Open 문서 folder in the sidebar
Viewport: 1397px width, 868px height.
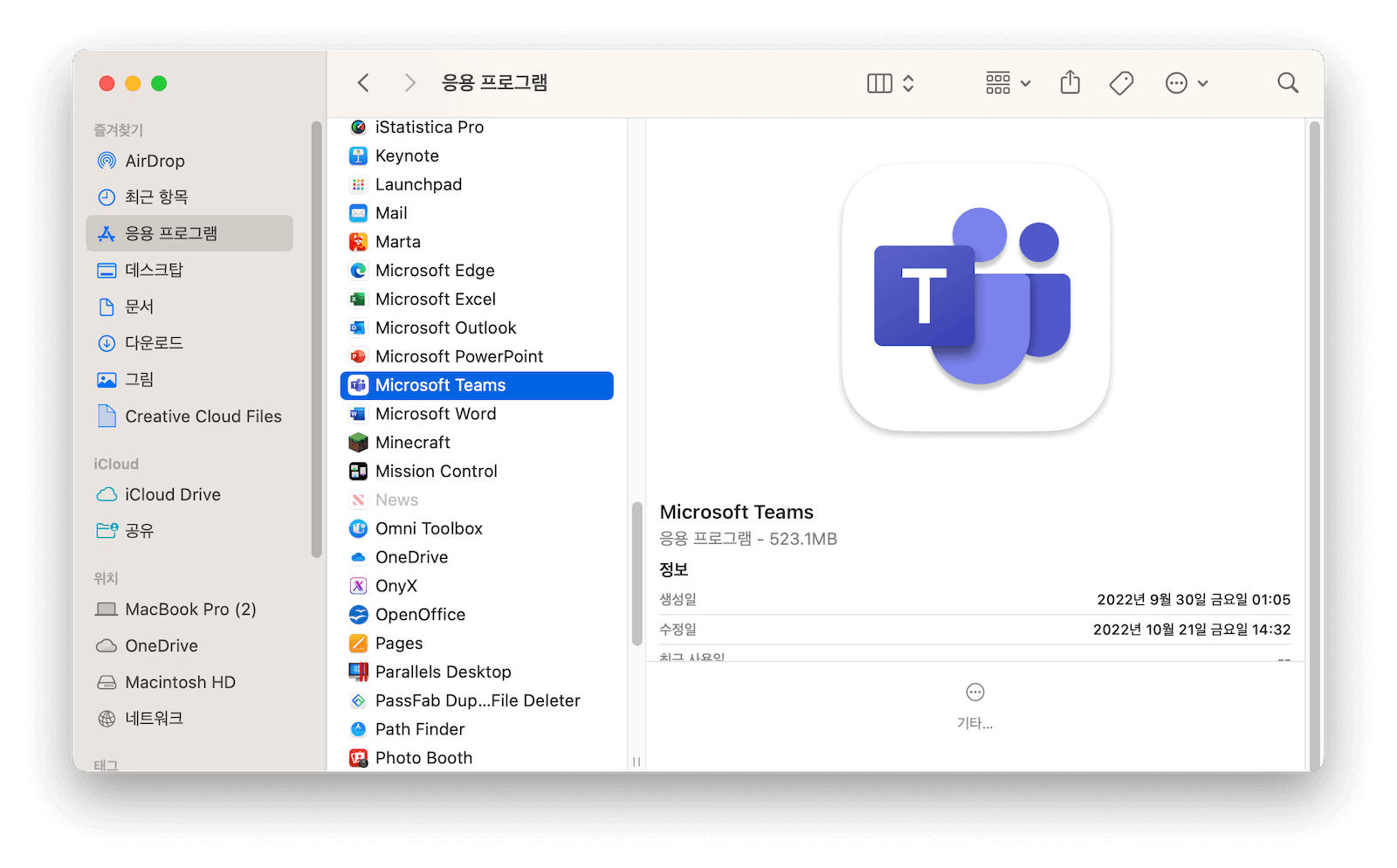pos(189,307)
